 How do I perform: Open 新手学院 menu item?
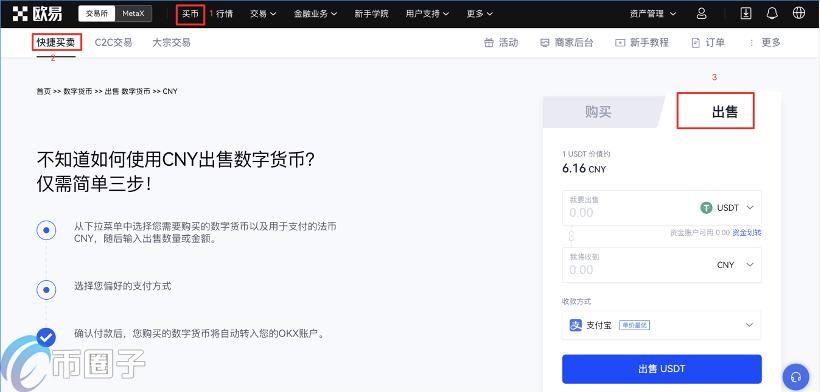[371, 14]
